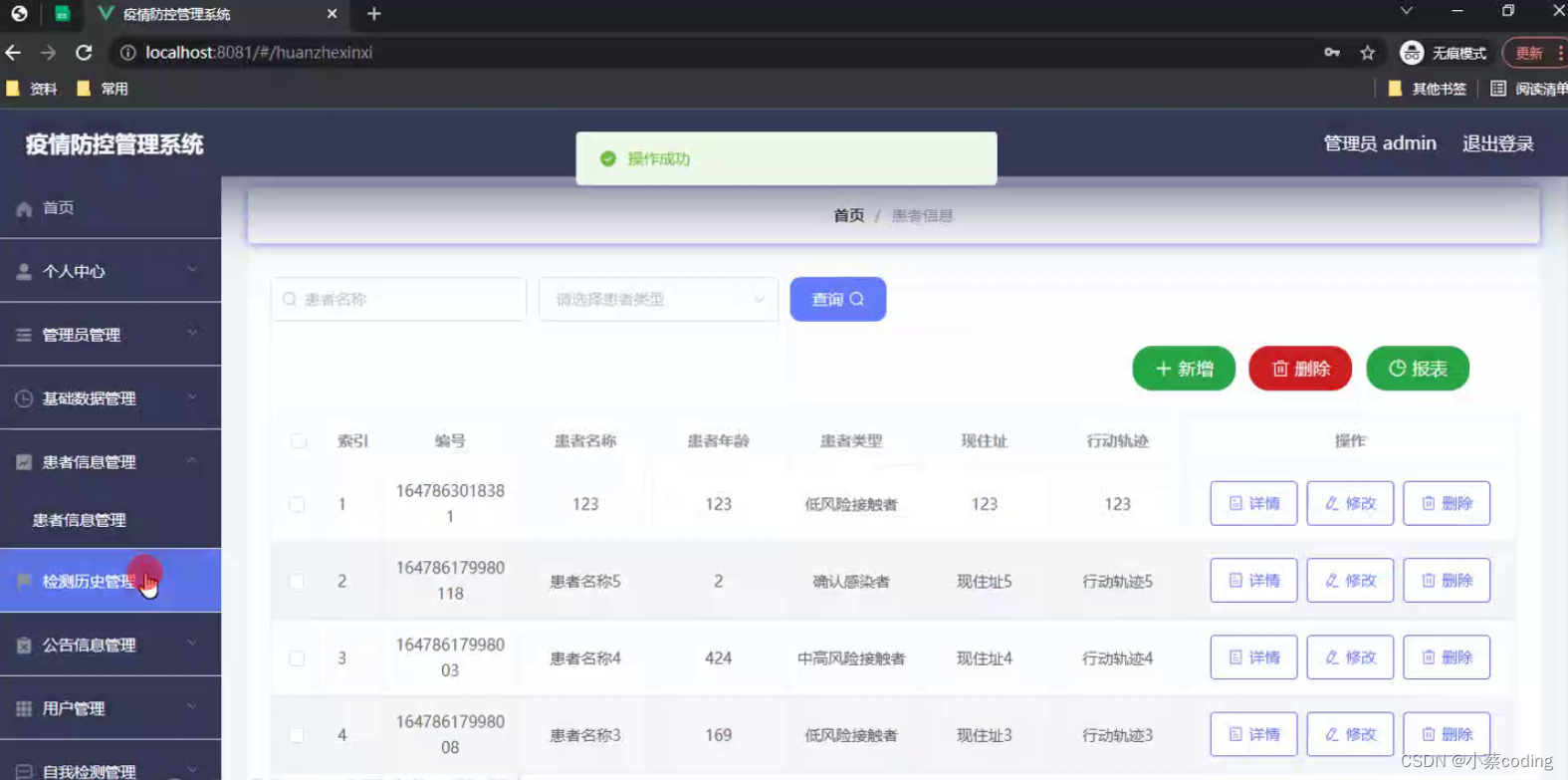Open the 常用 bookmark folder
Viewport: 1568px width, 780px height.
103,89
